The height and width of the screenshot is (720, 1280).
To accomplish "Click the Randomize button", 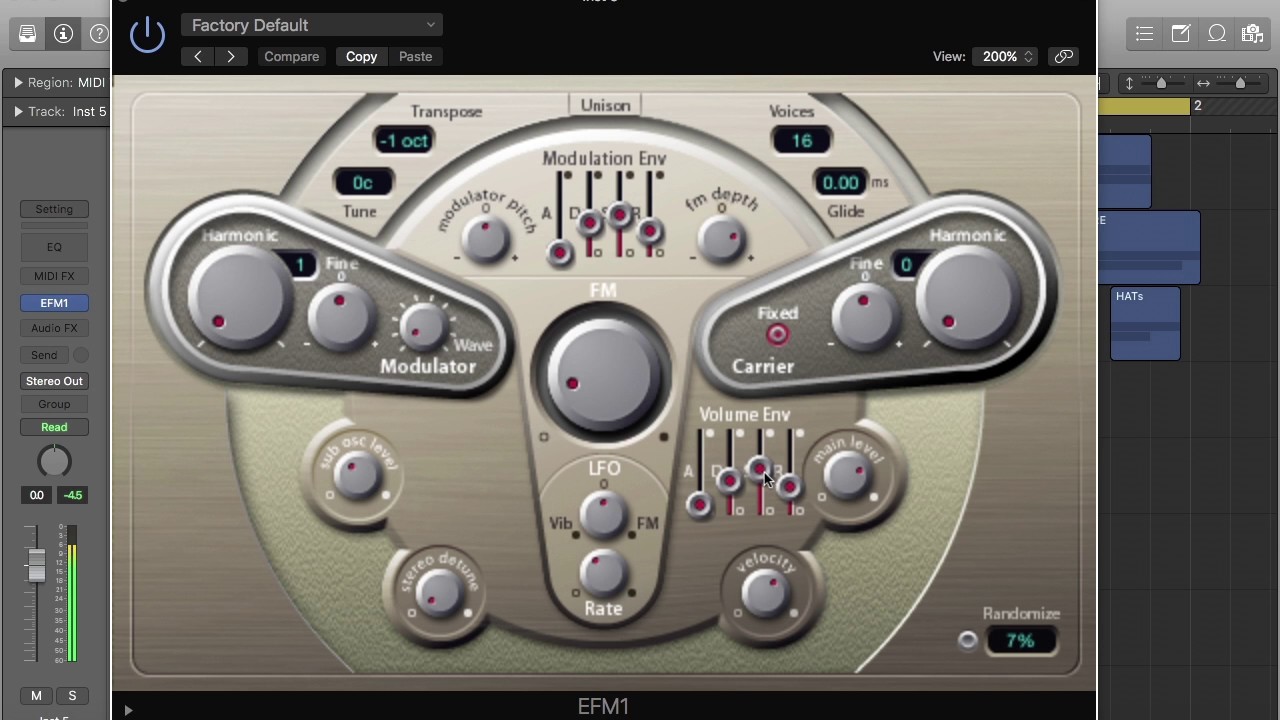I will point(967,640).
